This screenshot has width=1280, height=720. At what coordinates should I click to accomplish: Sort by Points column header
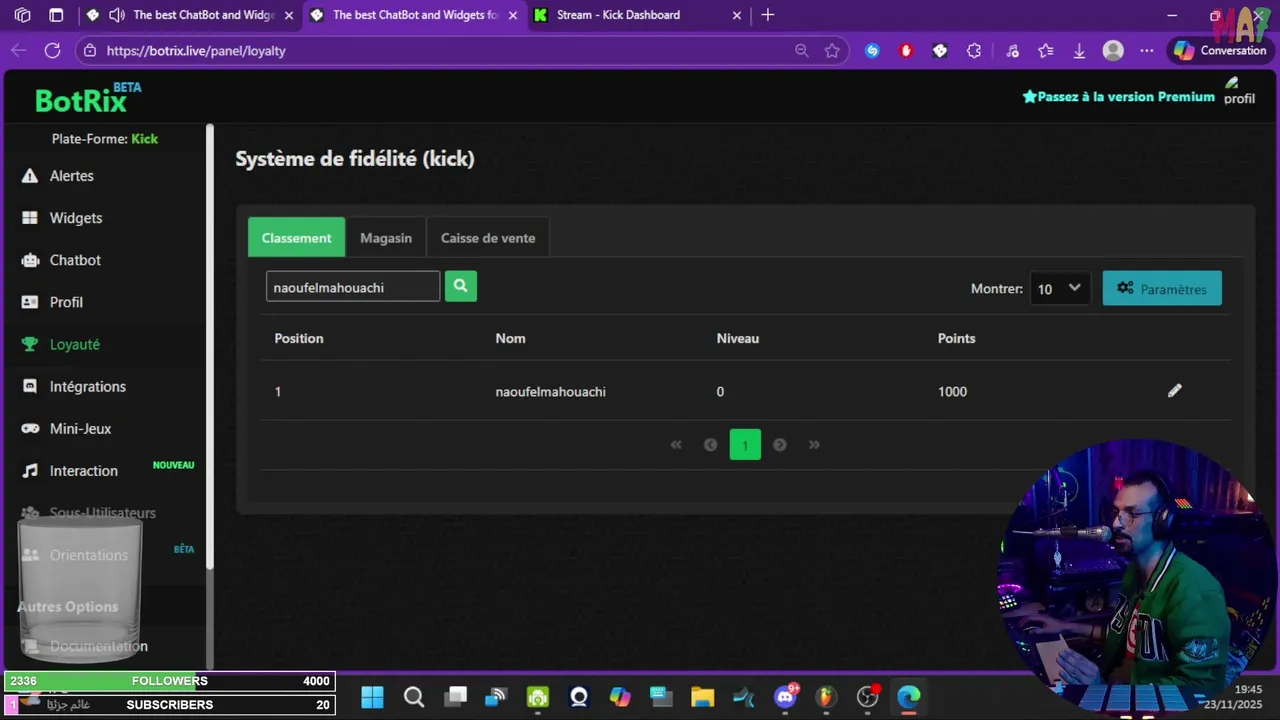pos(956,338)
